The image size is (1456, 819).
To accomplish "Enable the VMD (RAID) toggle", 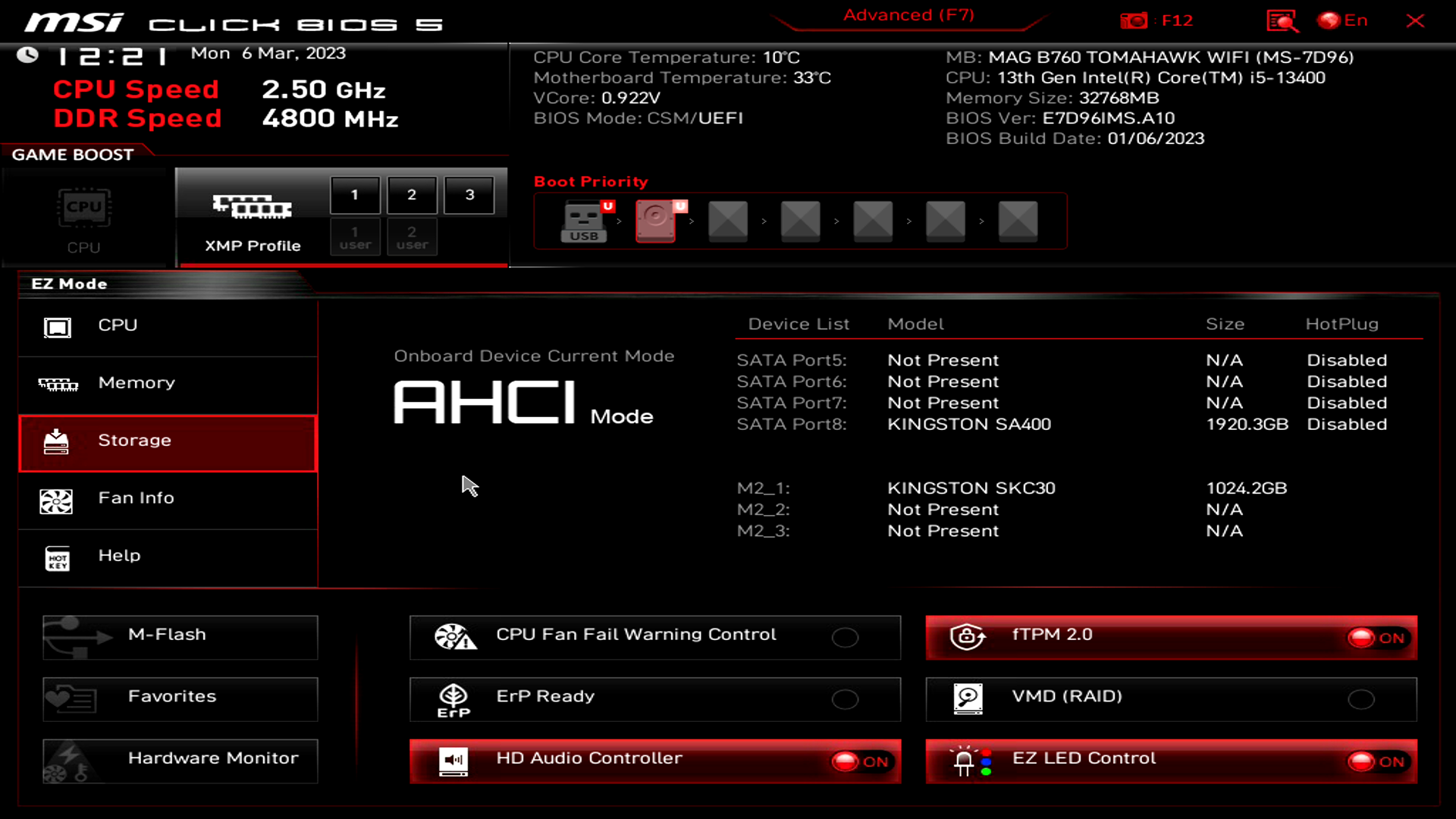I will point(1360,699).
